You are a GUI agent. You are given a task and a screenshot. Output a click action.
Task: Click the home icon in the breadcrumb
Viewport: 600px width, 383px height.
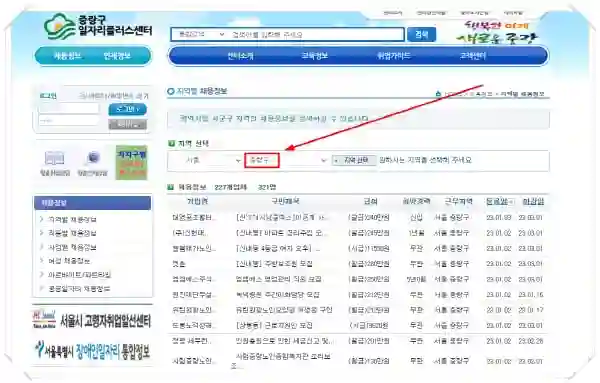point(439,94)
